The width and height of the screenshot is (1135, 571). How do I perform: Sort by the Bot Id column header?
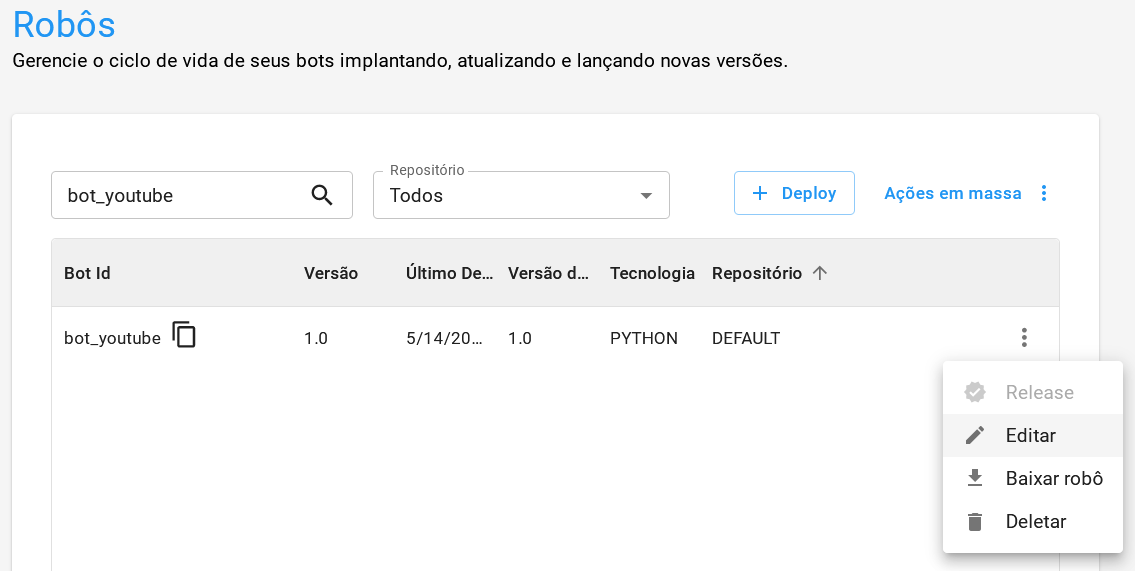(x=87, y=273)
